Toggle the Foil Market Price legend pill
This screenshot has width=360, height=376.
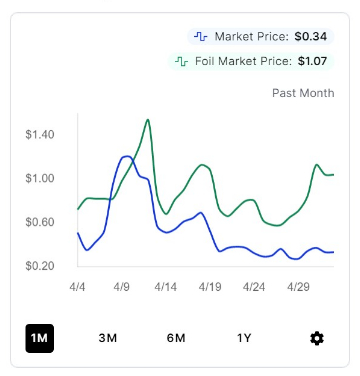click(251, 61)
